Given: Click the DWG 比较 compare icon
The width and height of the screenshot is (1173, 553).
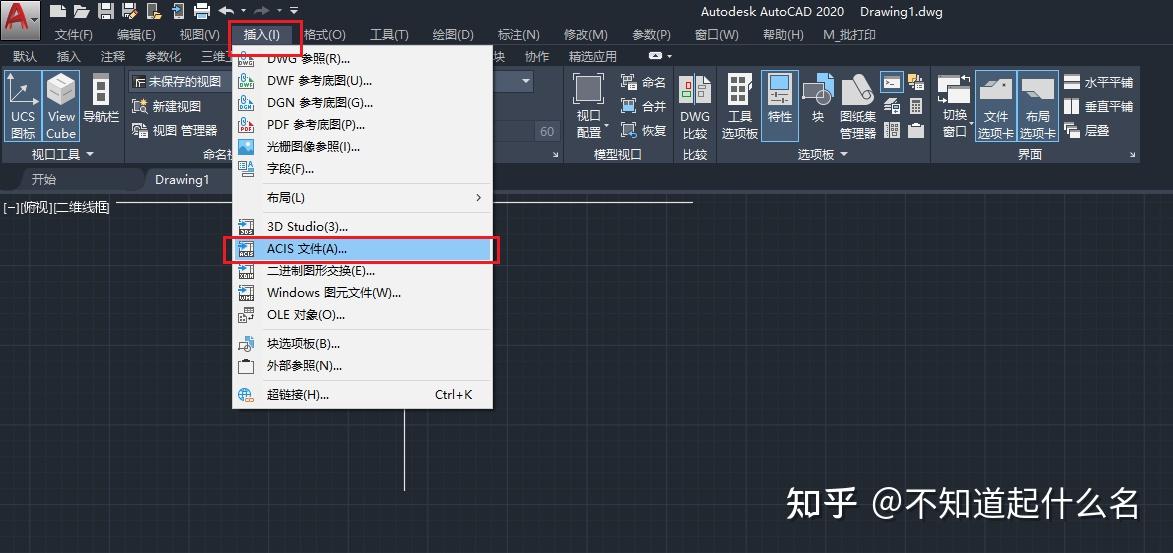Looking at the screenshot, I should (x=695, y=106).
